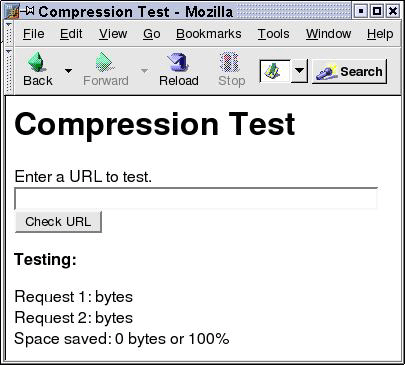Image resolution: width=405 pixels, height=365 pixels.
Task: Open the Forward history dropdown arrow
Action: tap(144, 71)
